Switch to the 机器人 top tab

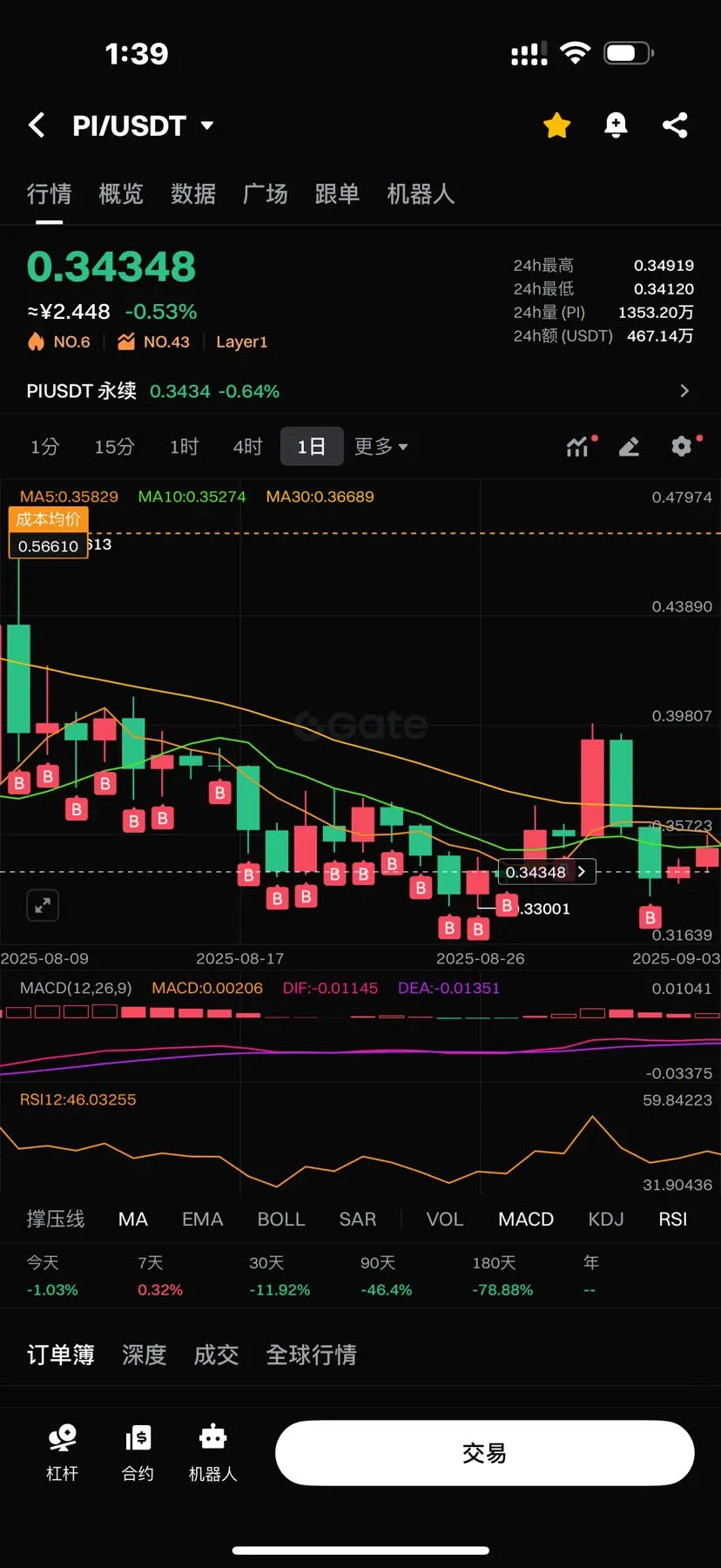[421, 193]
